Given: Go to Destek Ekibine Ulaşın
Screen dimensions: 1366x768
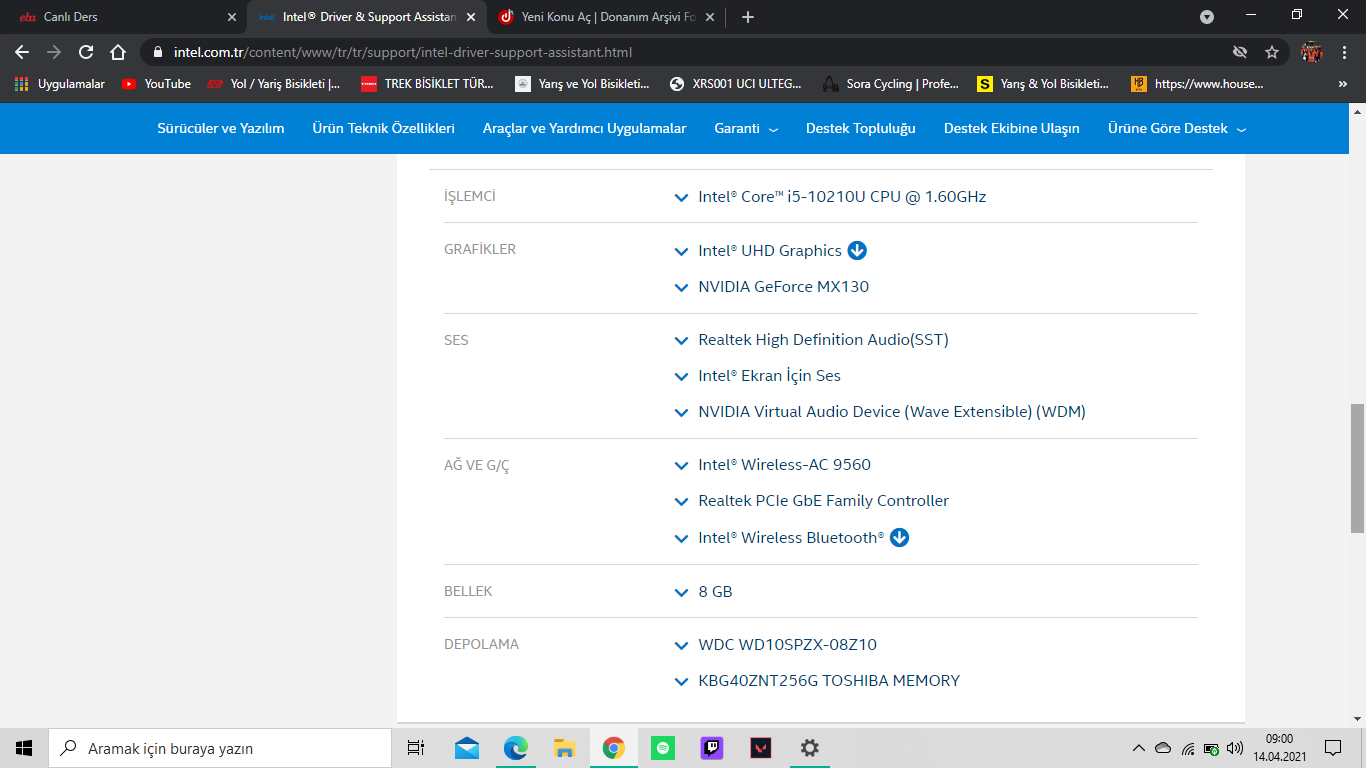Looking at the screenshot, I should [1012, 128].
